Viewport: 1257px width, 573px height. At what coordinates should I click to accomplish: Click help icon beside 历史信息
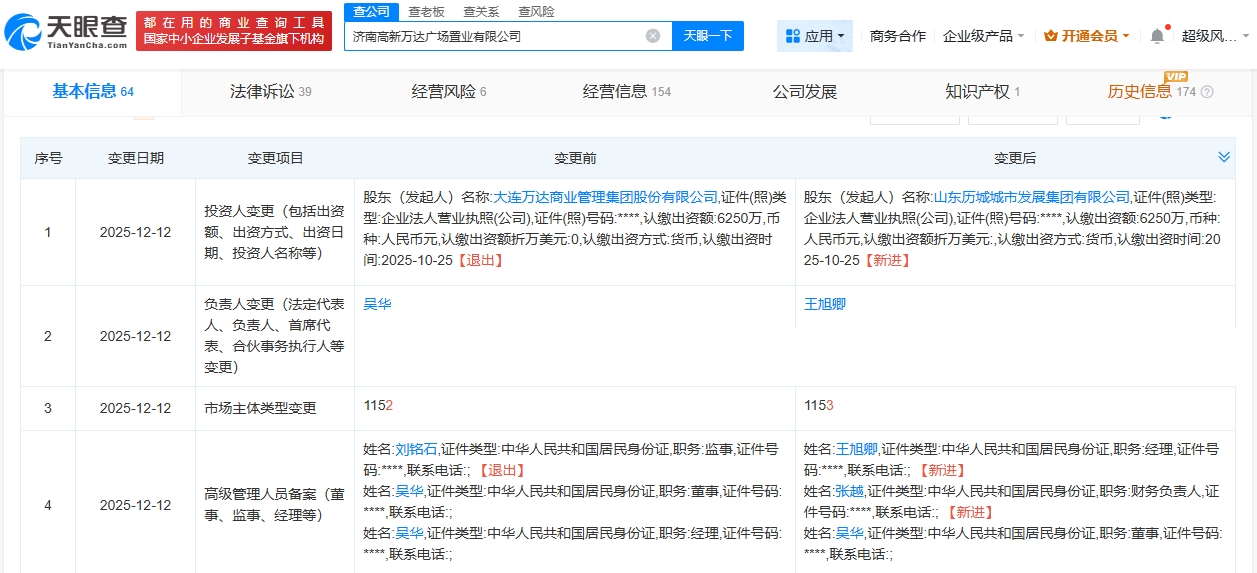point(1207,92)
